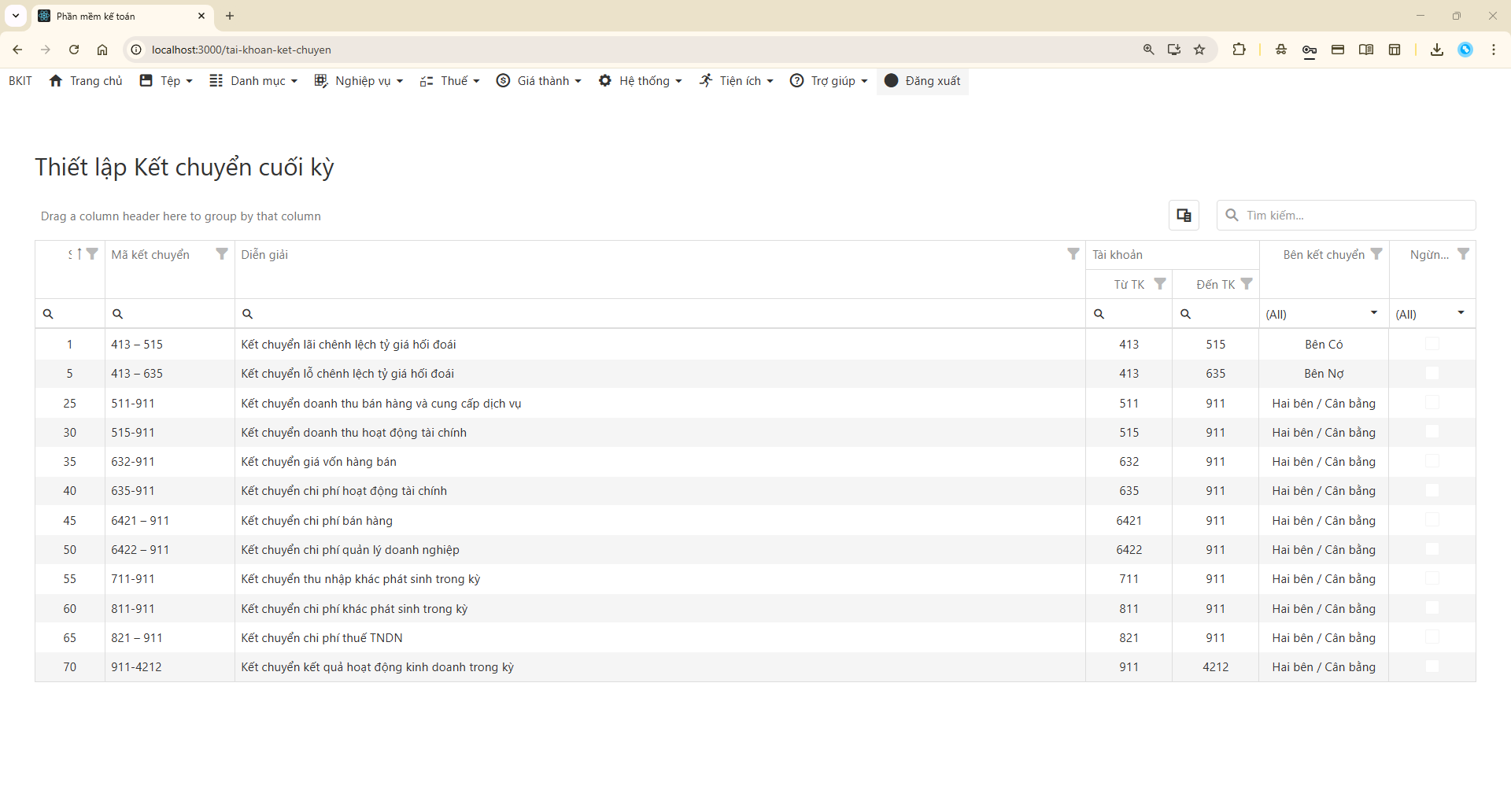Expand the Hệ thống menu dropdown

point(640,81)
